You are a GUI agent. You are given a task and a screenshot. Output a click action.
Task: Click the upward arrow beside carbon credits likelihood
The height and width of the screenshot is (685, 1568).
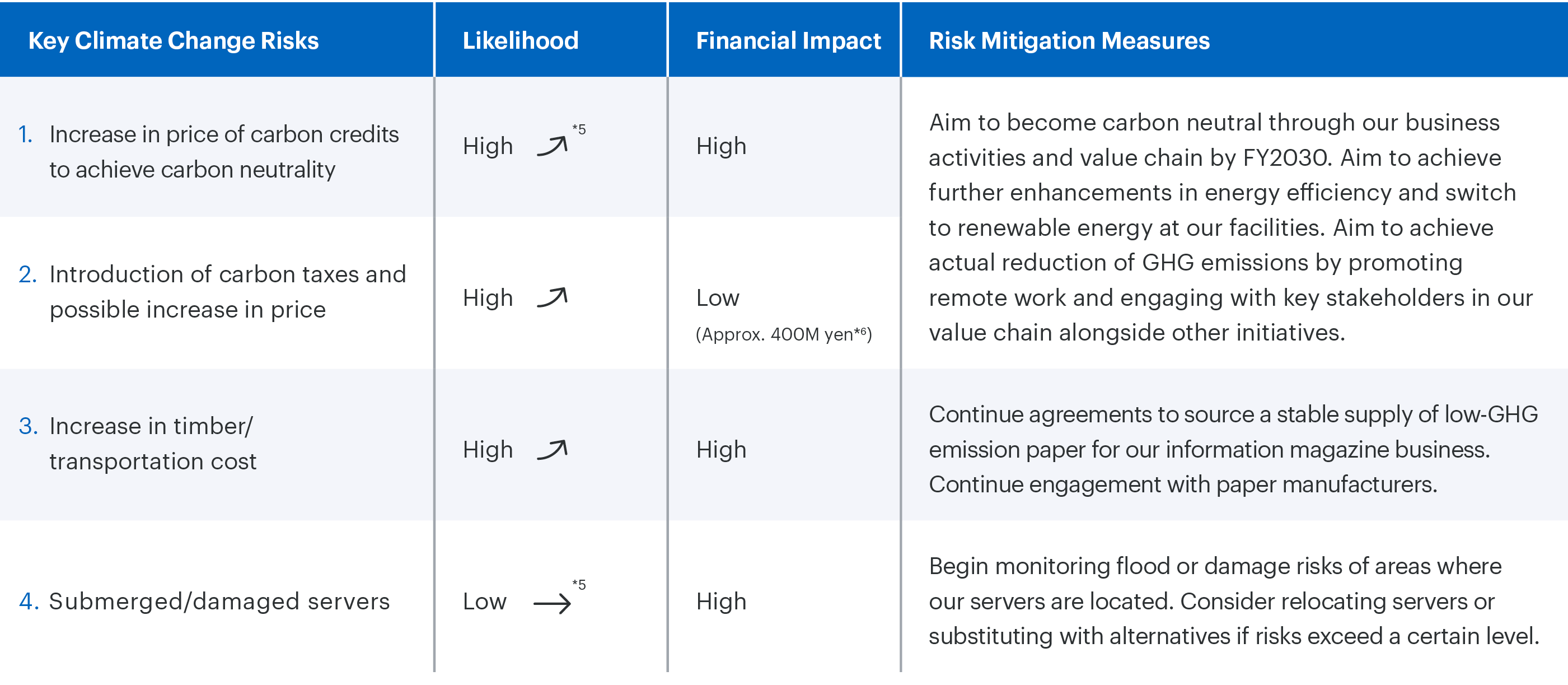(552, 147)
